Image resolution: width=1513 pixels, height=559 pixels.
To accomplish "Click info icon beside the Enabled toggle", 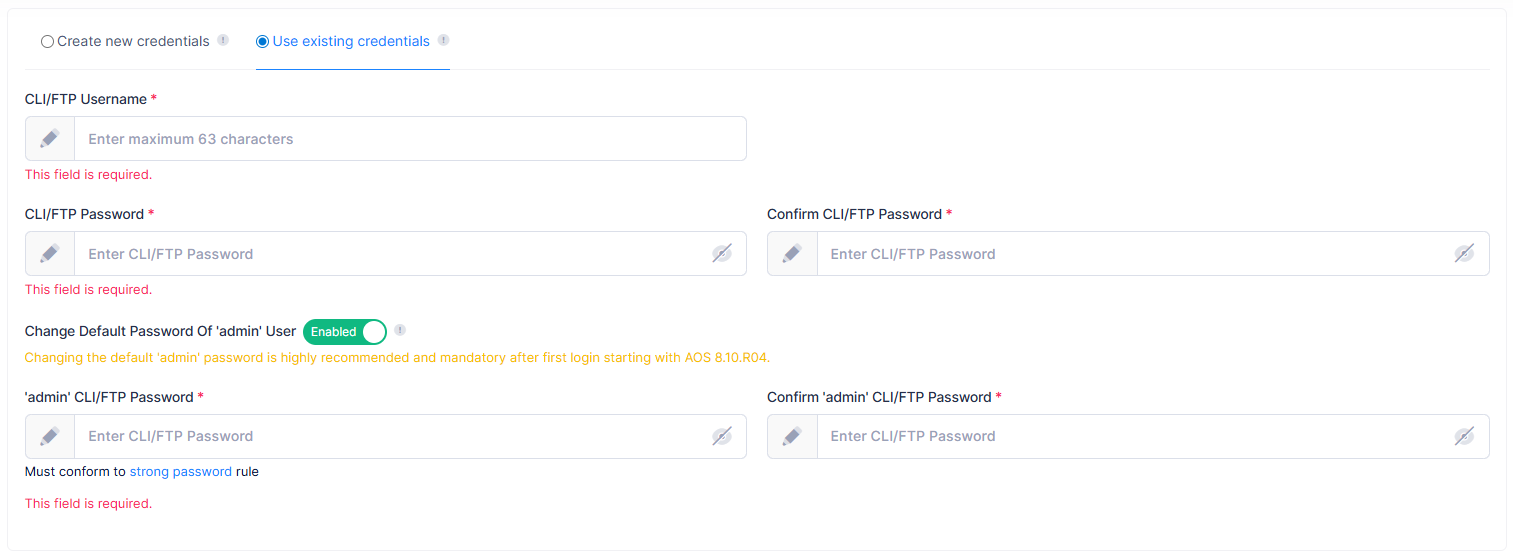I will tap(400, 330).
